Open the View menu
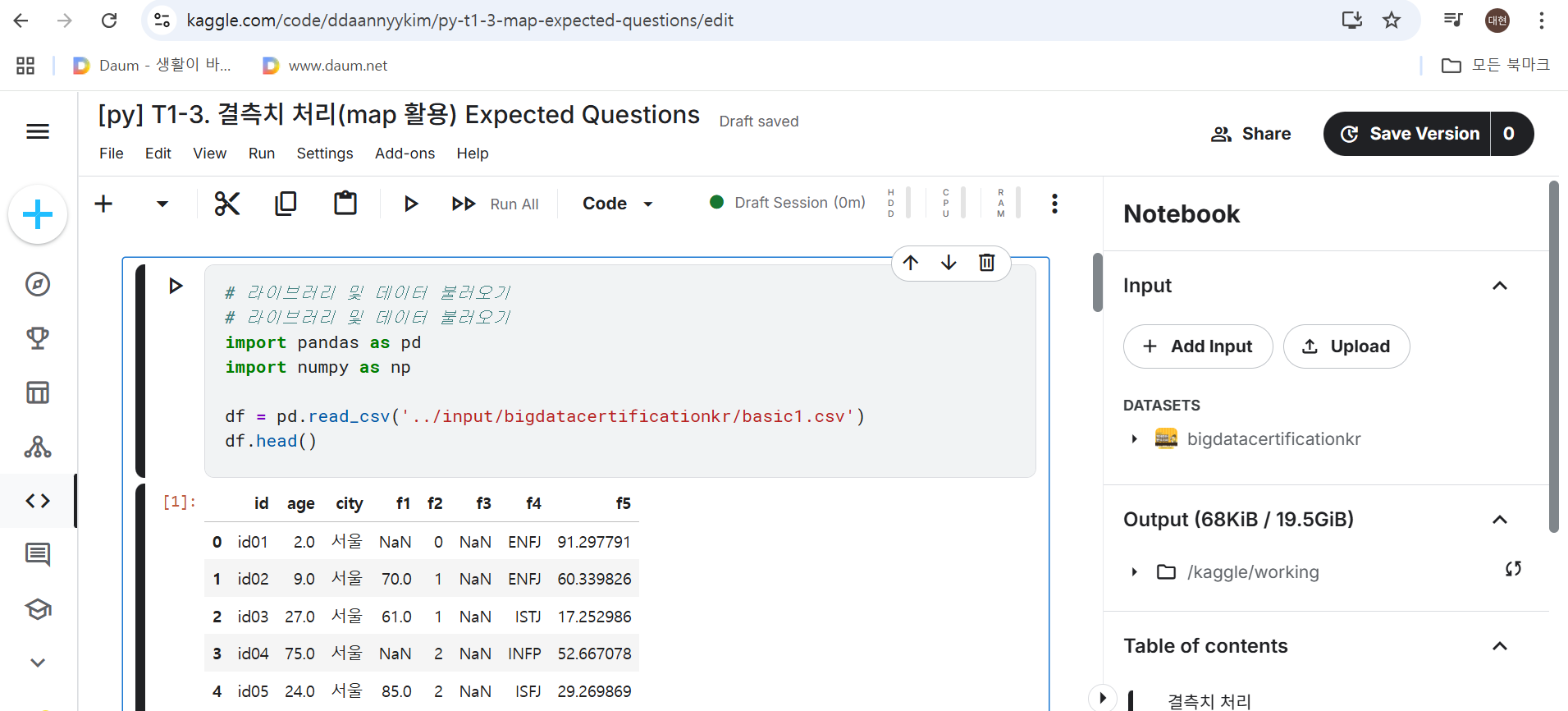Screen dimensions: 1568x711 [210, 154]
